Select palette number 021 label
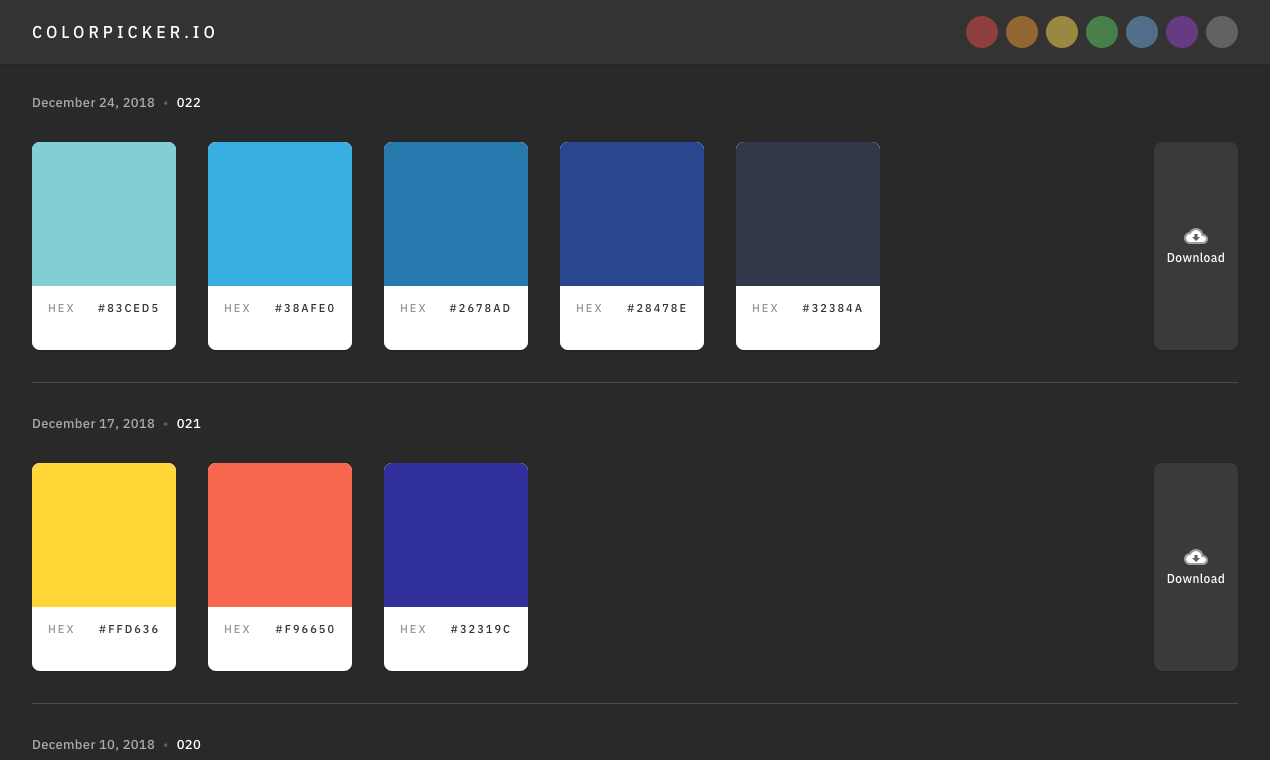The width and height of the screenshot is (1270, 760). 188,423
